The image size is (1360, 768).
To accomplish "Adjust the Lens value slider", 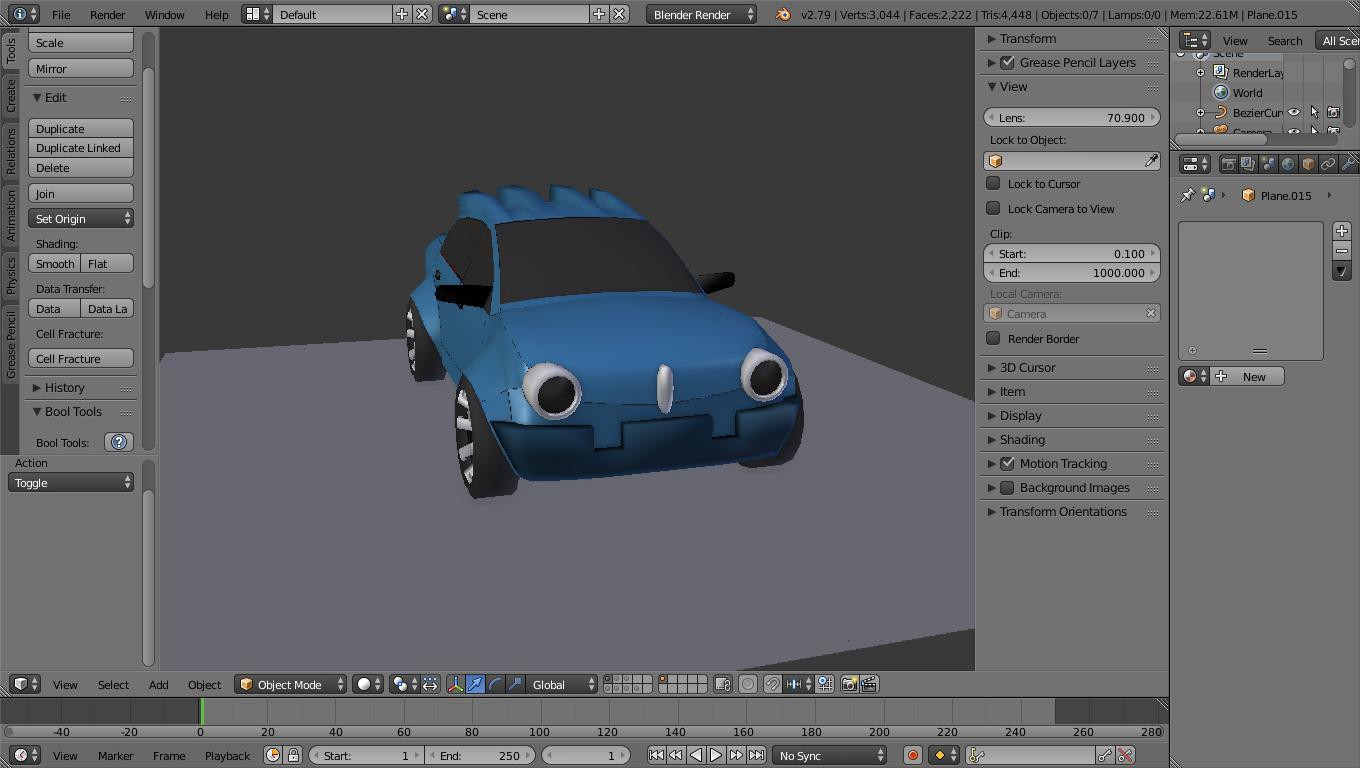I will tap(1072, 117).
